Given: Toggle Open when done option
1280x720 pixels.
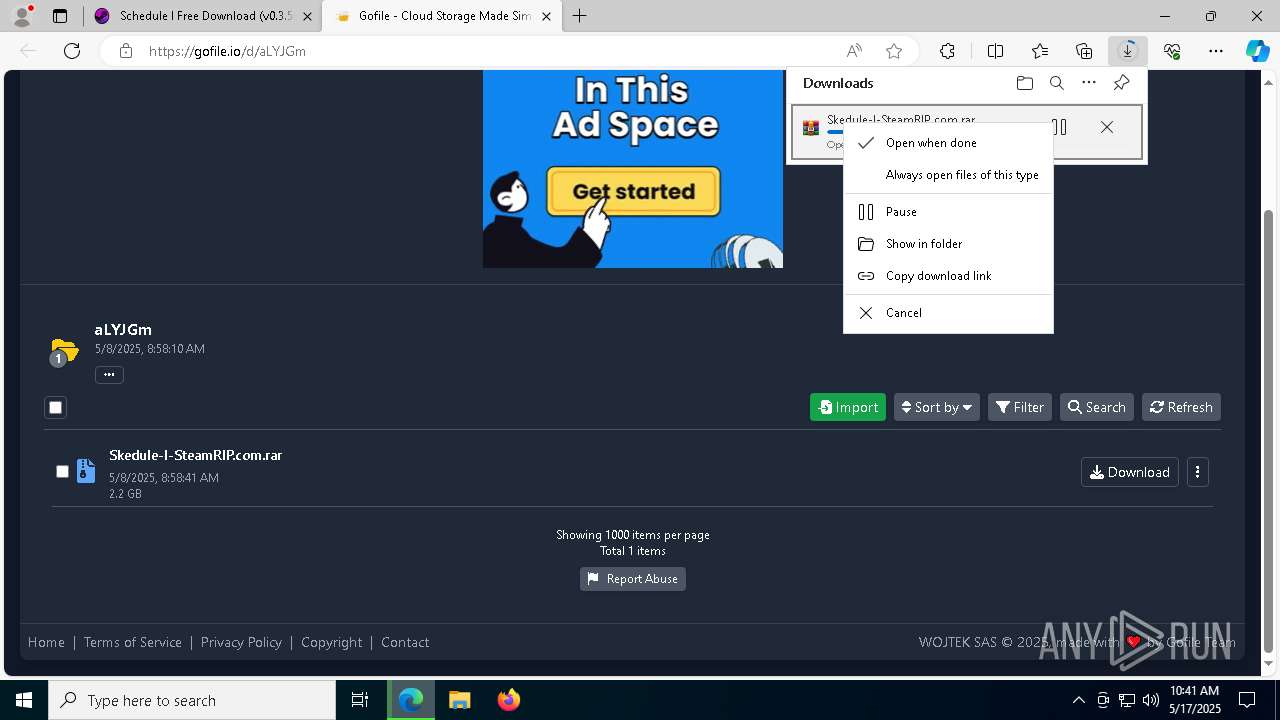Looking at the screenshot, I should pos(948,143).
